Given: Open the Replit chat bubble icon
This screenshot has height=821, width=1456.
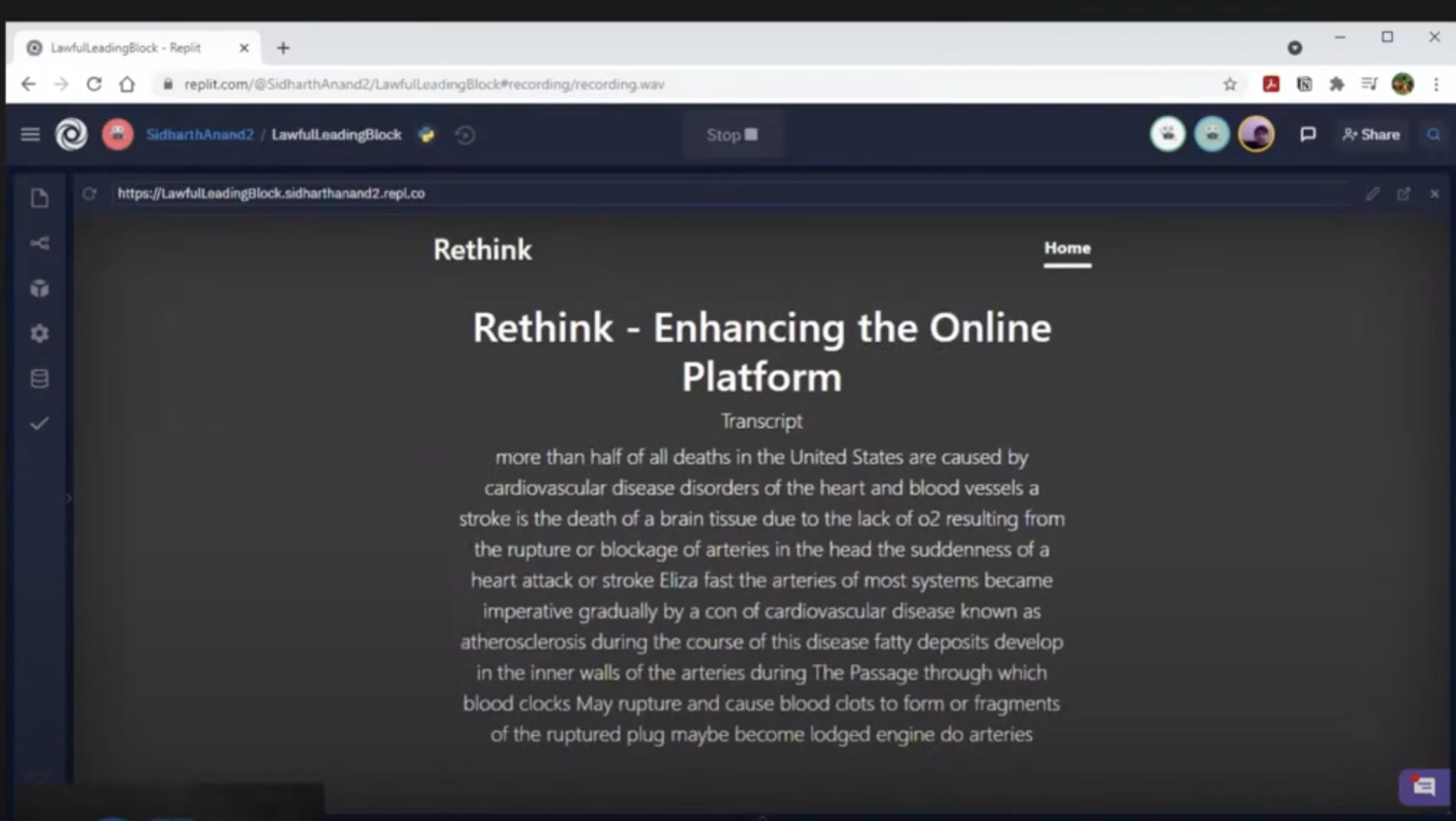Looking at the screenshot, I should point(1308,135).
